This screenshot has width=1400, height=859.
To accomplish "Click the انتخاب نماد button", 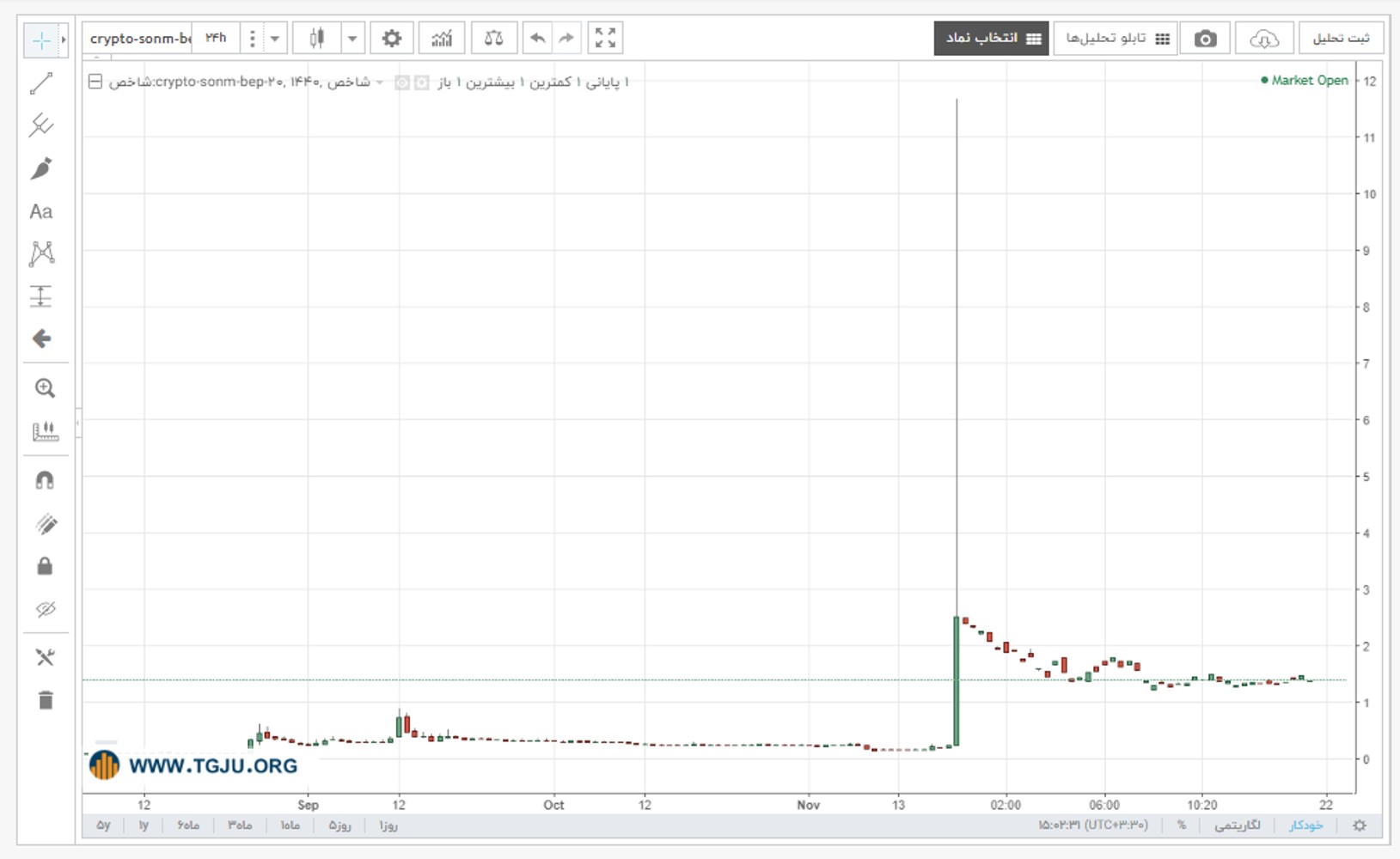I will pyautogui.click(x=992, y=39).
